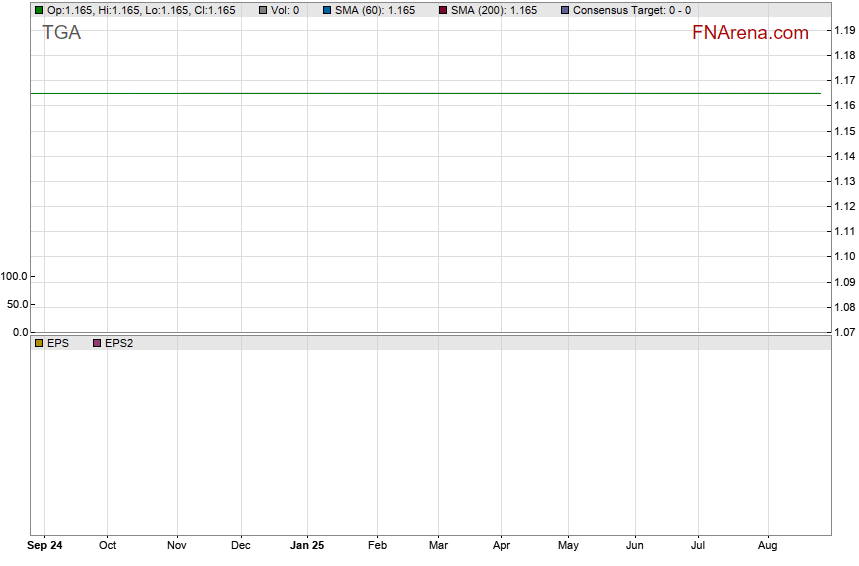Click the 1.19 price axis label
This screenshot has width=859, height=566.
point(843,30)
